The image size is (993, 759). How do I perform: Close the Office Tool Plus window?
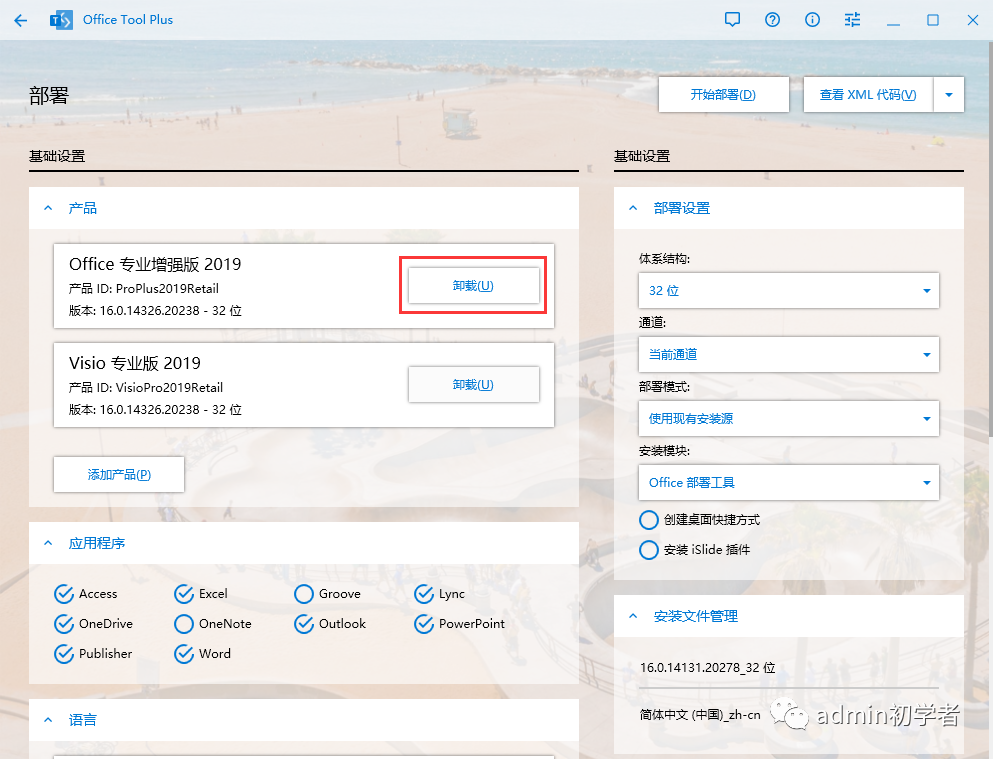click(x=973, y=20)
